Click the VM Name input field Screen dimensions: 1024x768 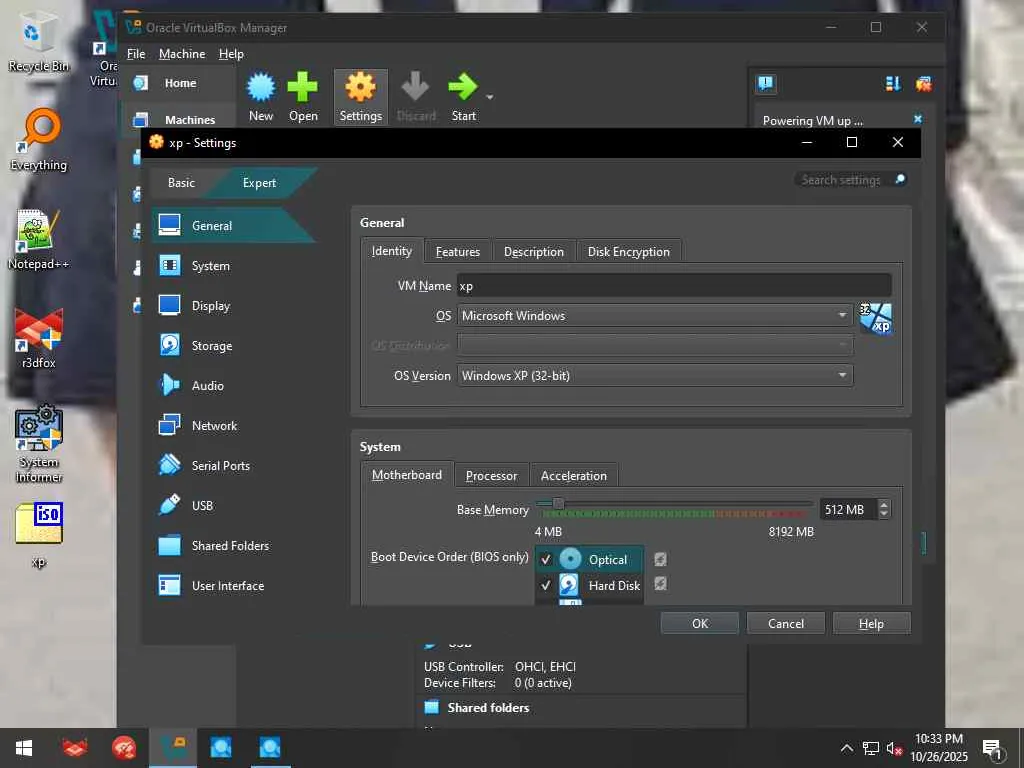click(674, 286)
